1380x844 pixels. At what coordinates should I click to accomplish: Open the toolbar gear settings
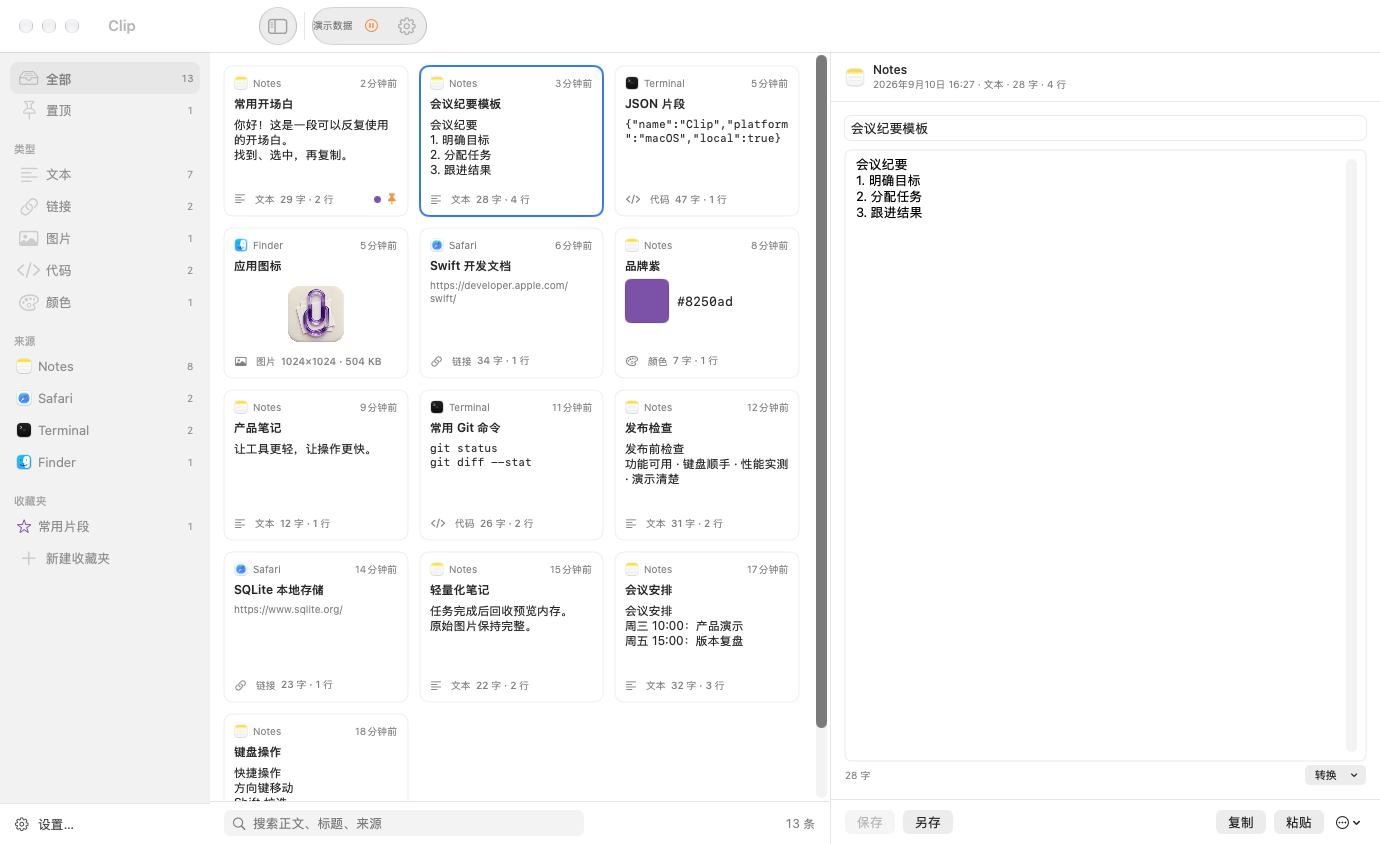click(406, 26)
